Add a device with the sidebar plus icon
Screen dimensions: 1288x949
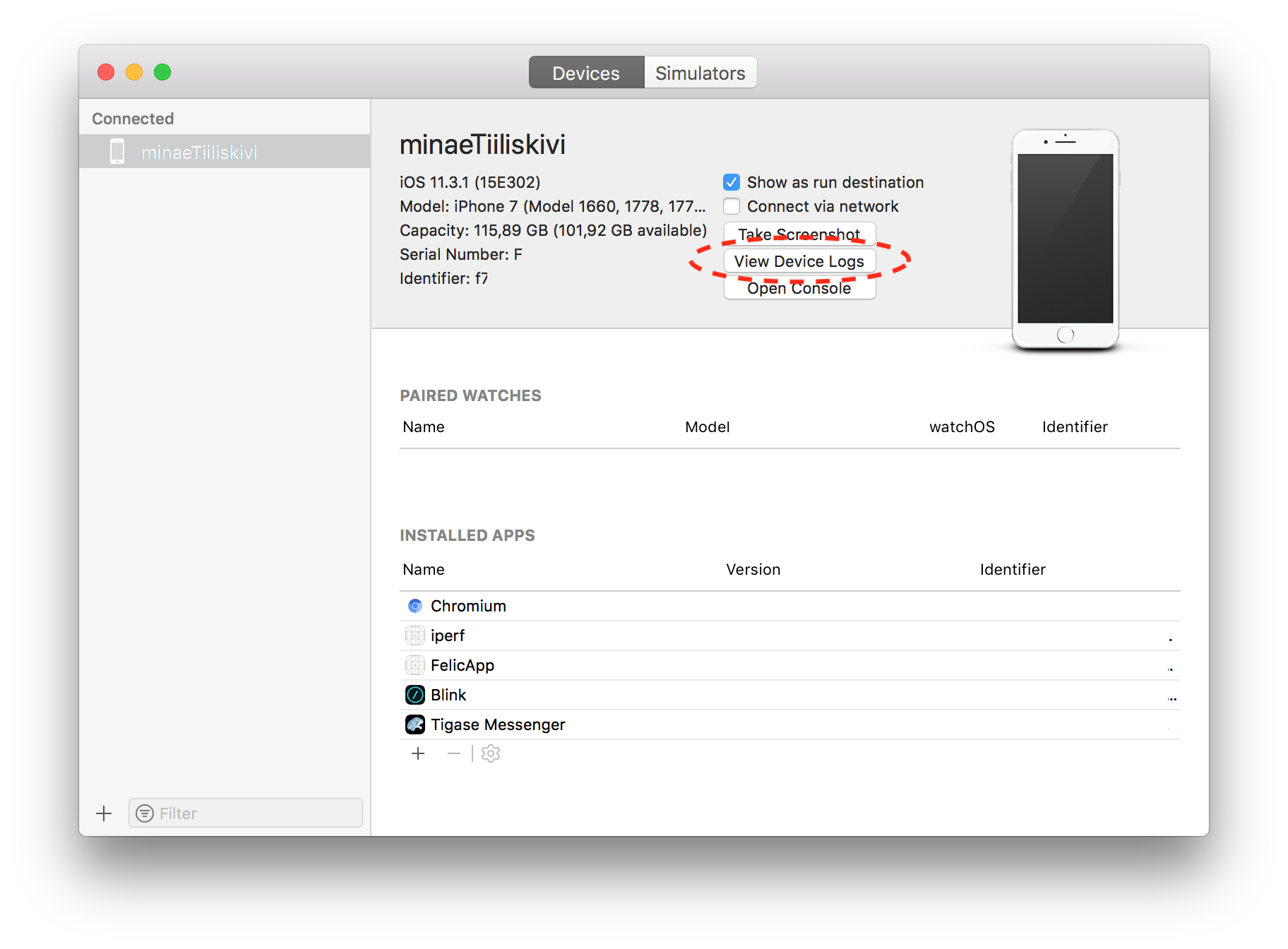[104, 813]
